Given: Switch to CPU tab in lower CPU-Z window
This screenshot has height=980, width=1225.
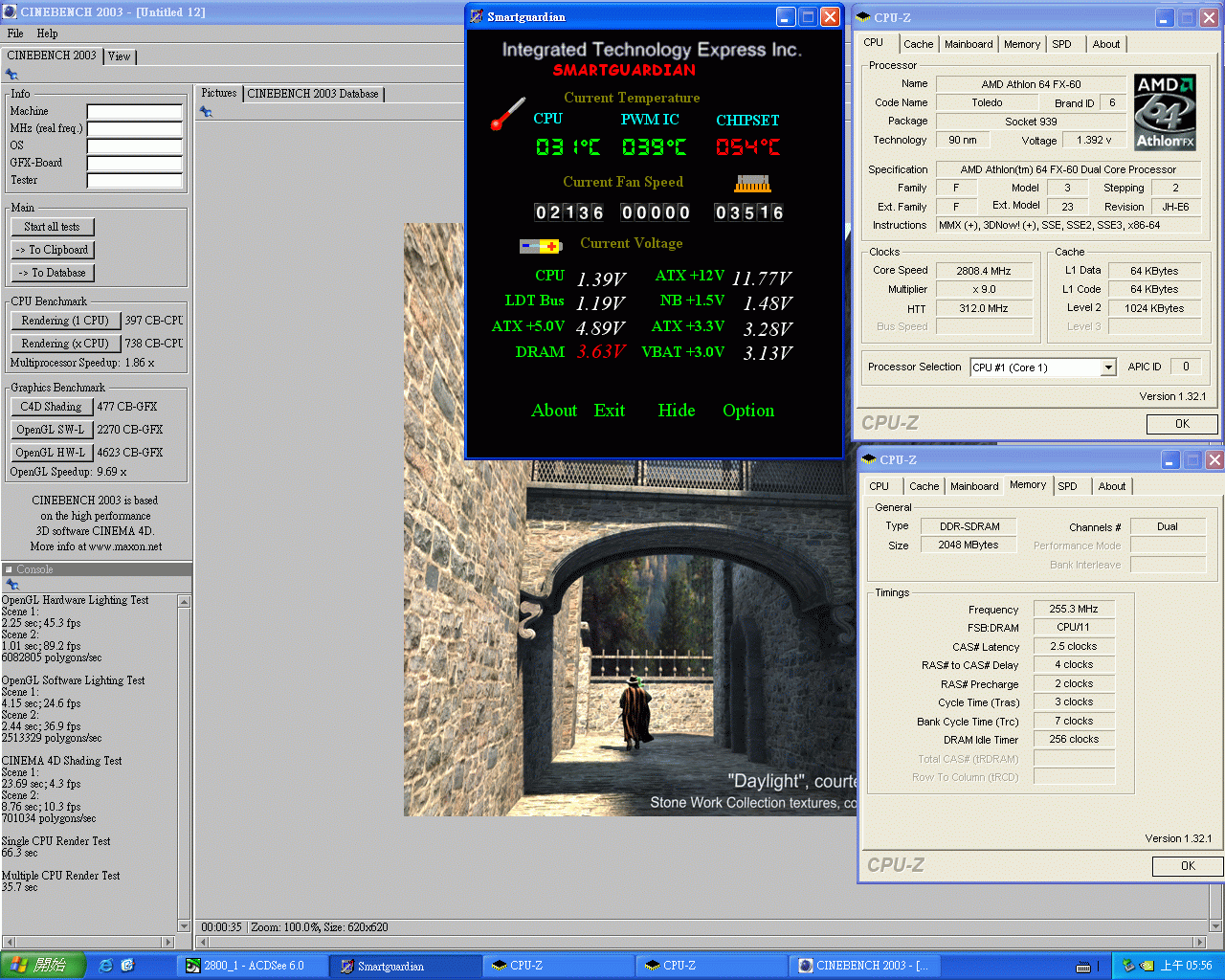Looking at the screenshot, I should pyautogui.click(x=879, y=486).
